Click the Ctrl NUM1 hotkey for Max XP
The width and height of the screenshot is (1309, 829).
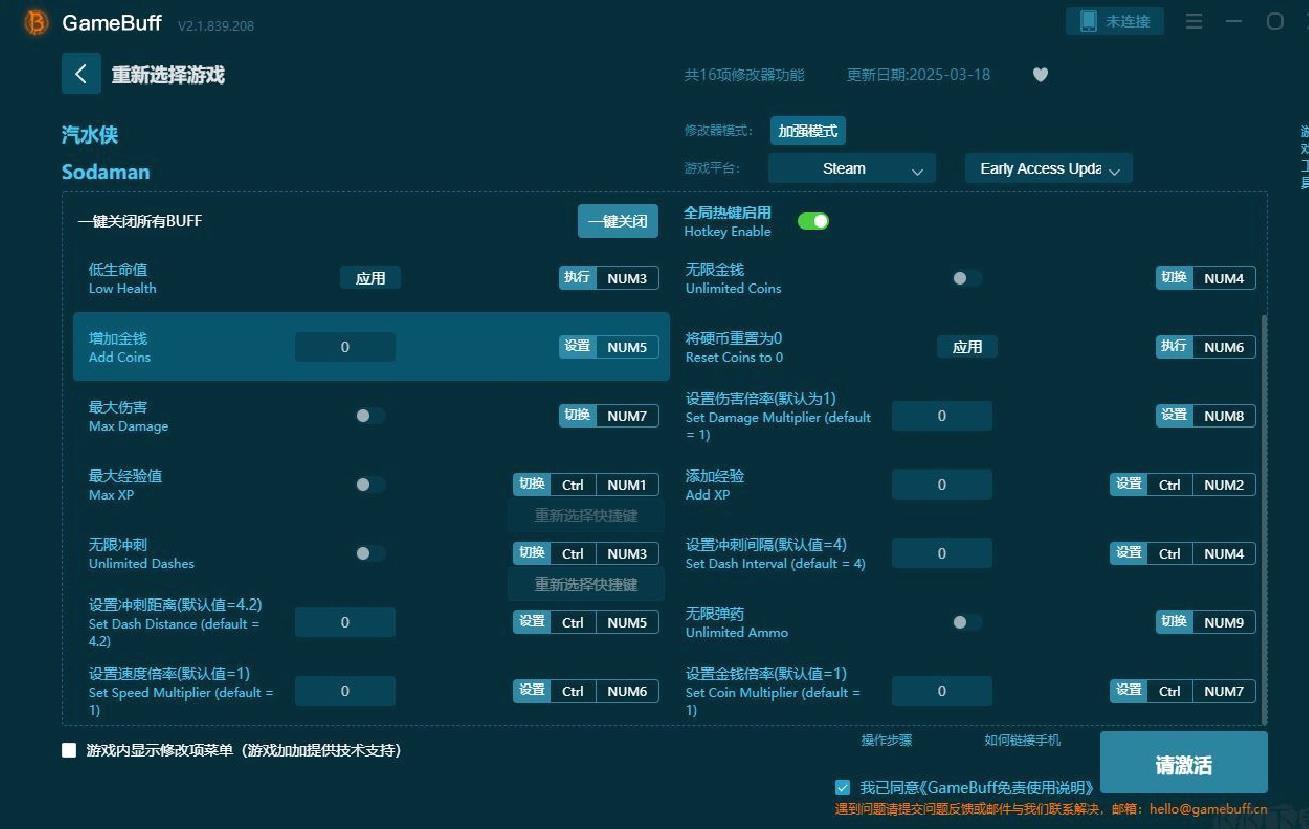[x=604, y=485]
